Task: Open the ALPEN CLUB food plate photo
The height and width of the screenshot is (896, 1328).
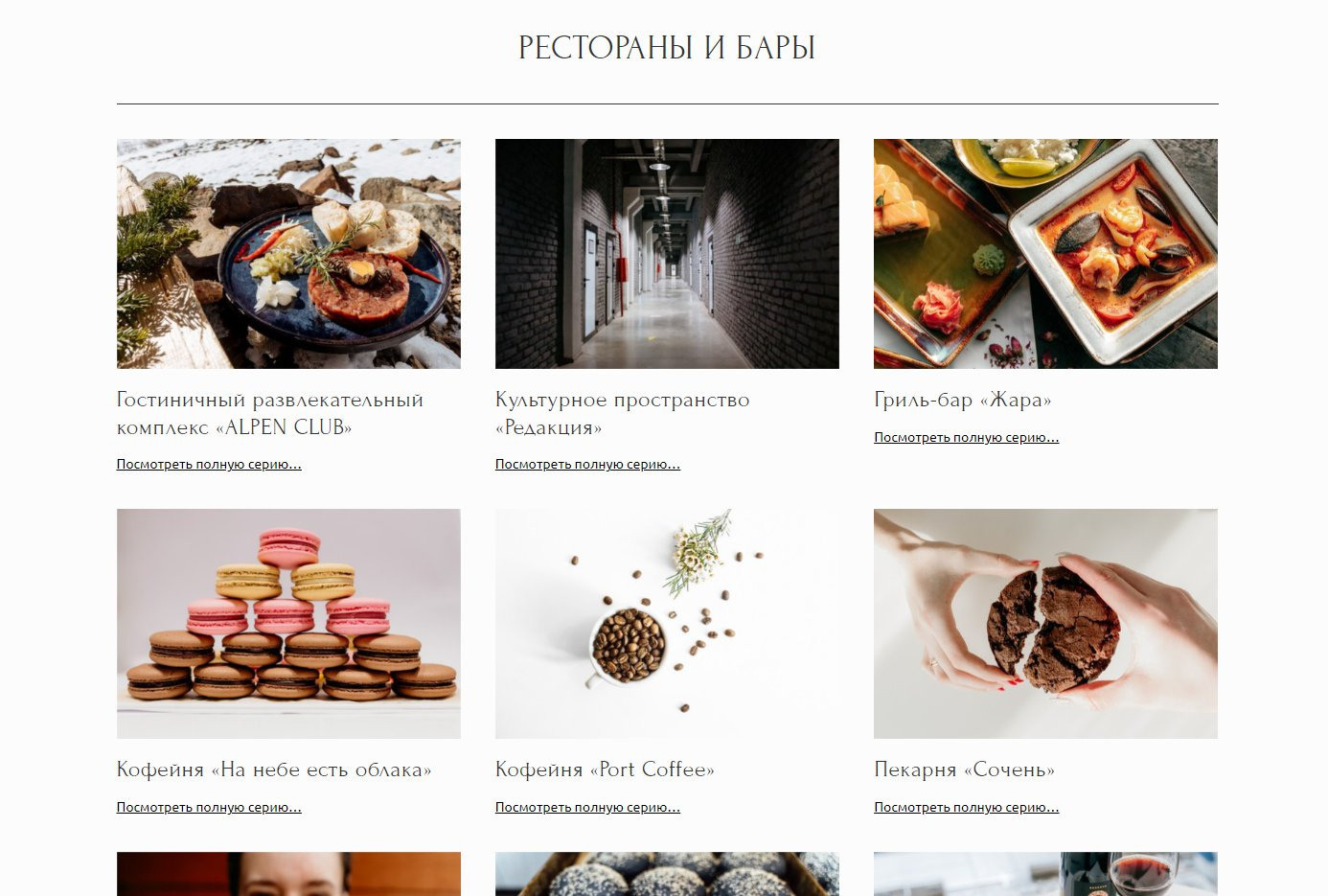Action: point(288,254)
